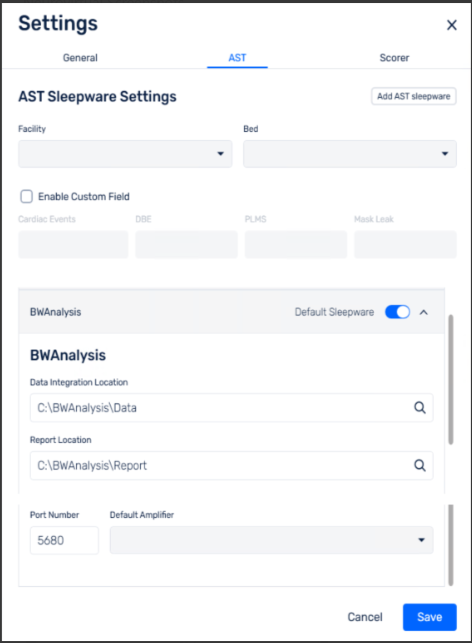Enable Custom Field checkbox
The width and height of the screenshot is (472, 643).
(27, 196)
